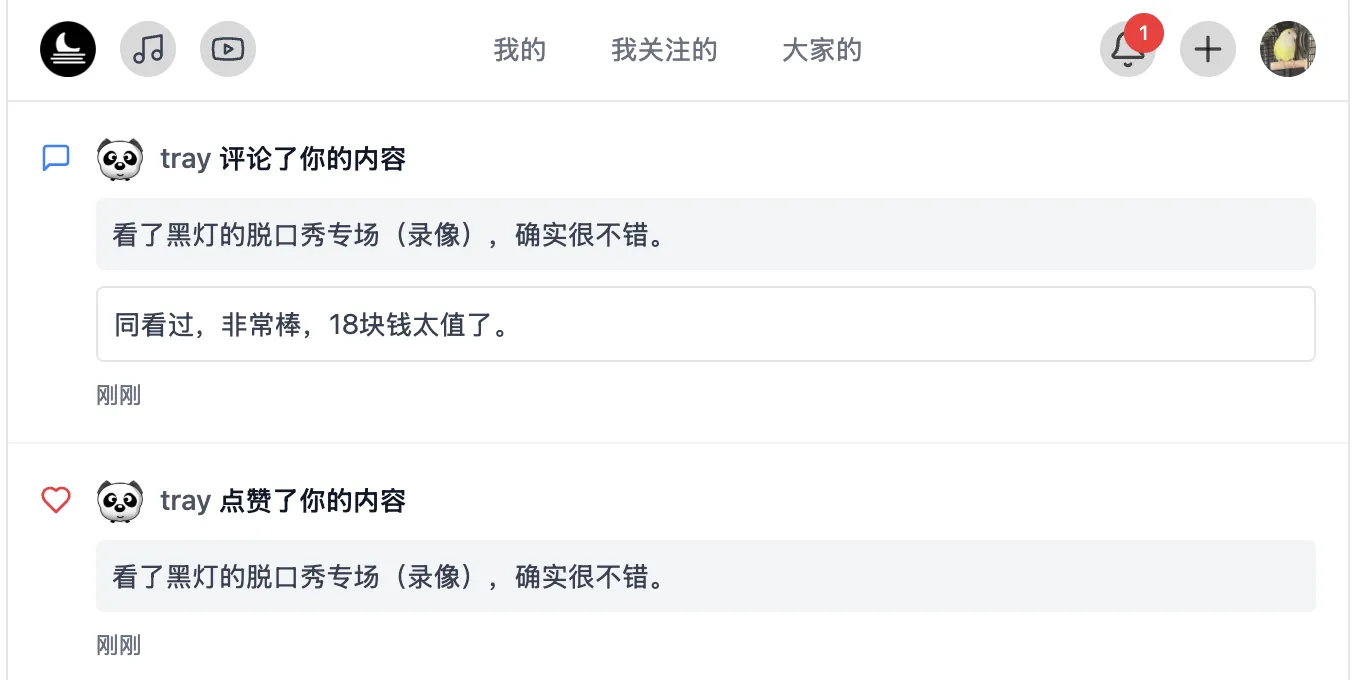This screenshot has width=1360, height=680.
Task: Open the music note section
Action: click(x=148, y=49)
